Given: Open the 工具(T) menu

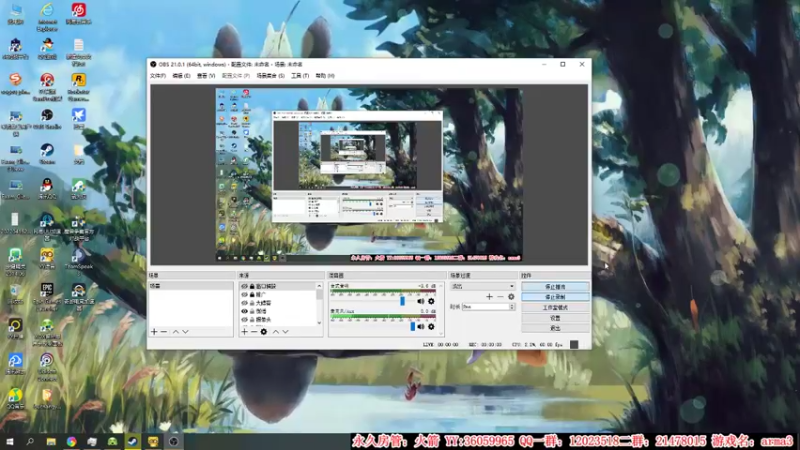Looking at the screenshot, I should [x=300, y=76].
